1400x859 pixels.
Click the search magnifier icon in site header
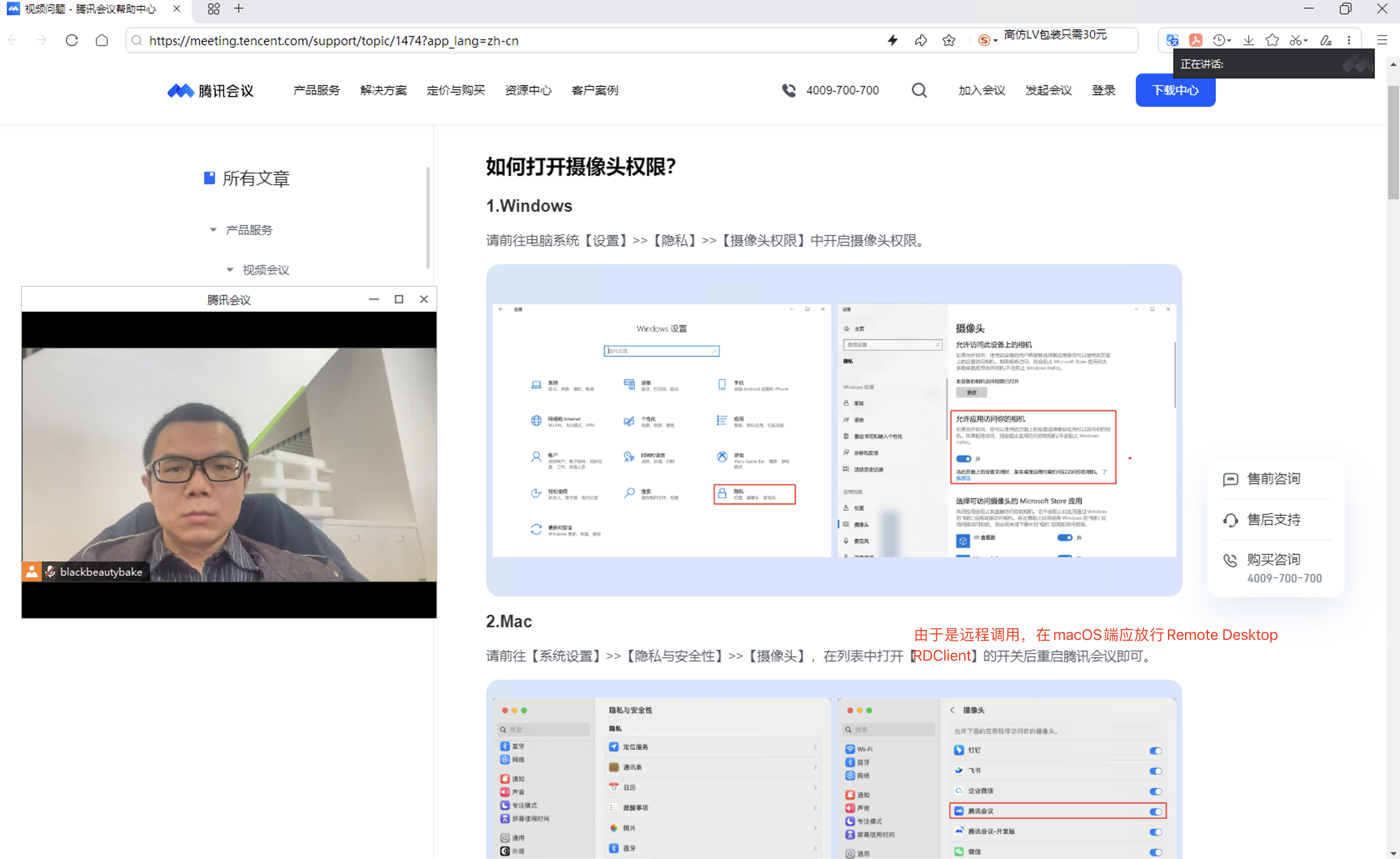(x=919, y=90)
